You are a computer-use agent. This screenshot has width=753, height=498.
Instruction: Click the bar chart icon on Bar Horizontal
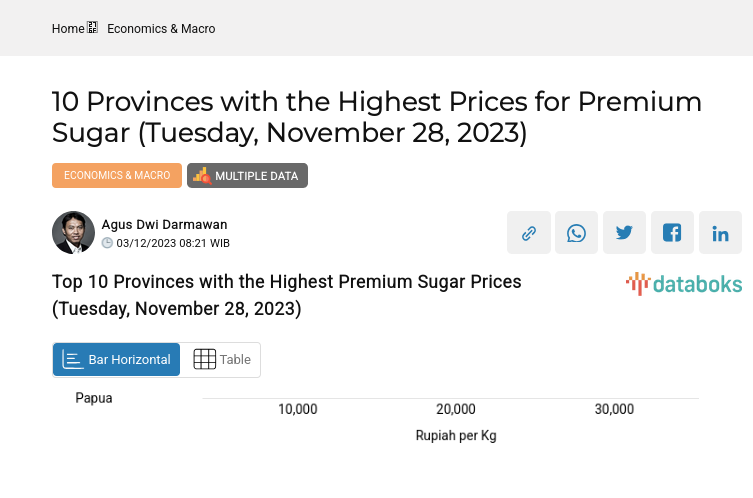coord(72,360)
